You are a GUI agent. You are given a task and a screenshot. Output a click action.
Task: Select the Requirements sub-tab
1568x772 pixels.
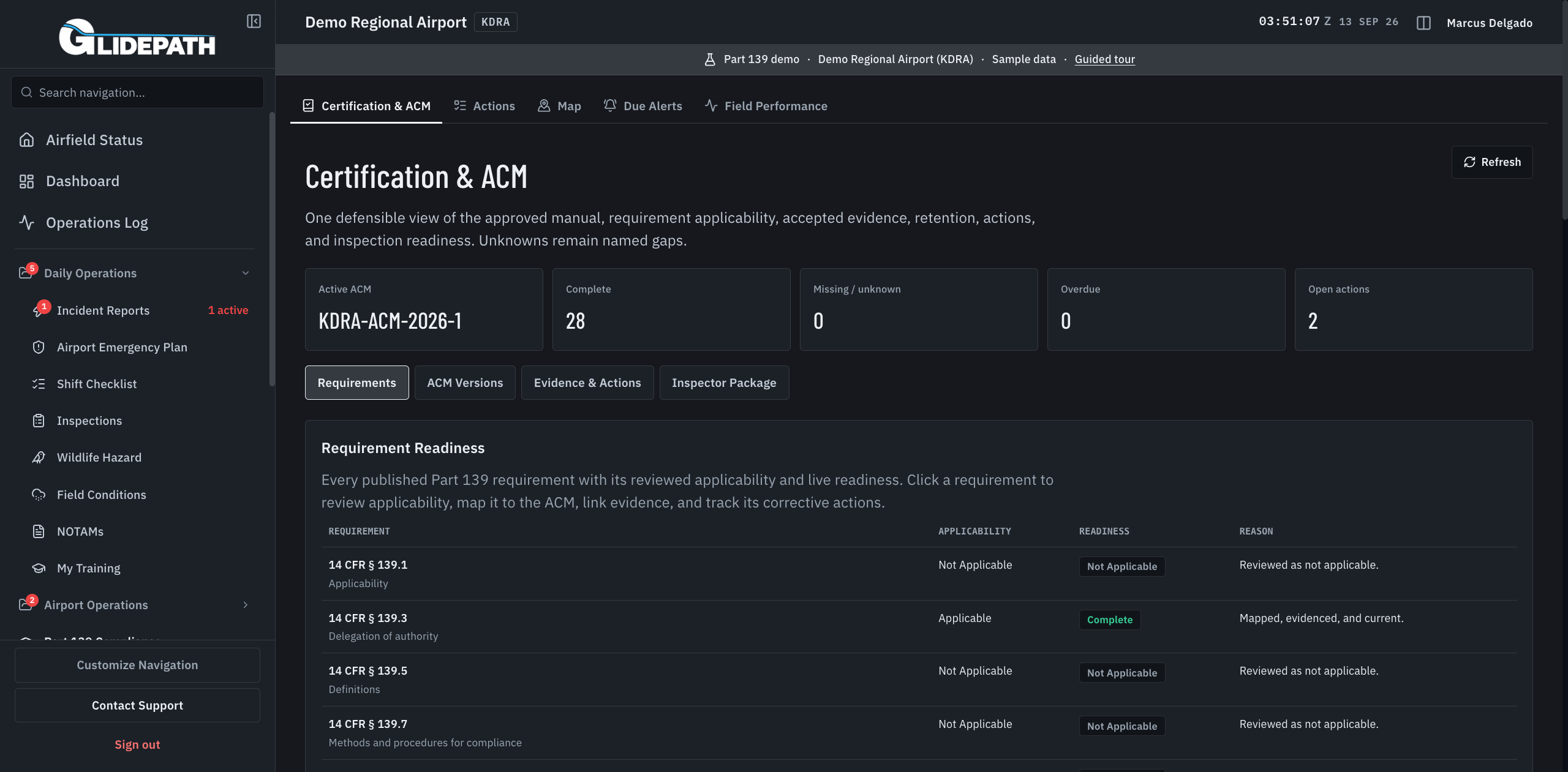(x=357, y=383)
